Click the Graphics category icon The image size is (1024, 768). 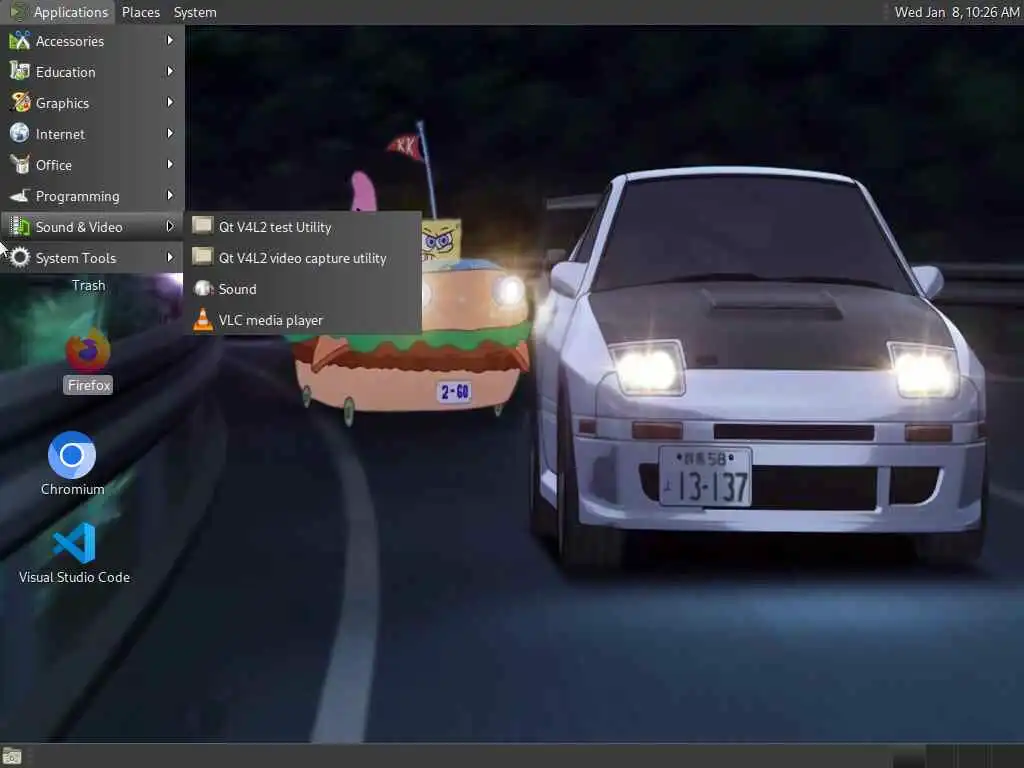pyautogui.click(x=20, y=103)
